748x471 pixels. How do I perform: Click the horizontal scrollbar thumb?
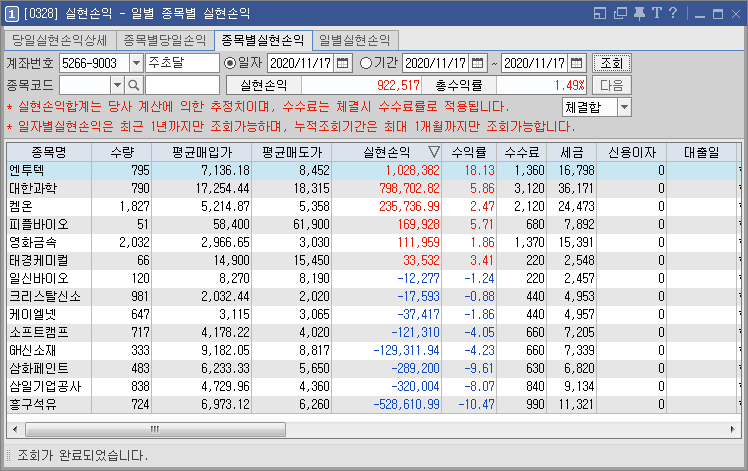pos(156,429)
